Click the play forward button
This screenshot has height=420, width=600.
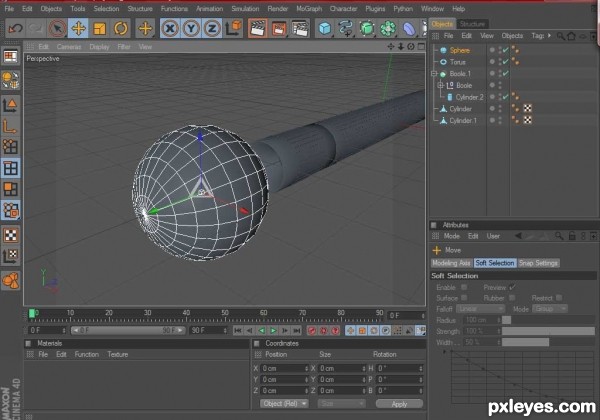(273, 330)
